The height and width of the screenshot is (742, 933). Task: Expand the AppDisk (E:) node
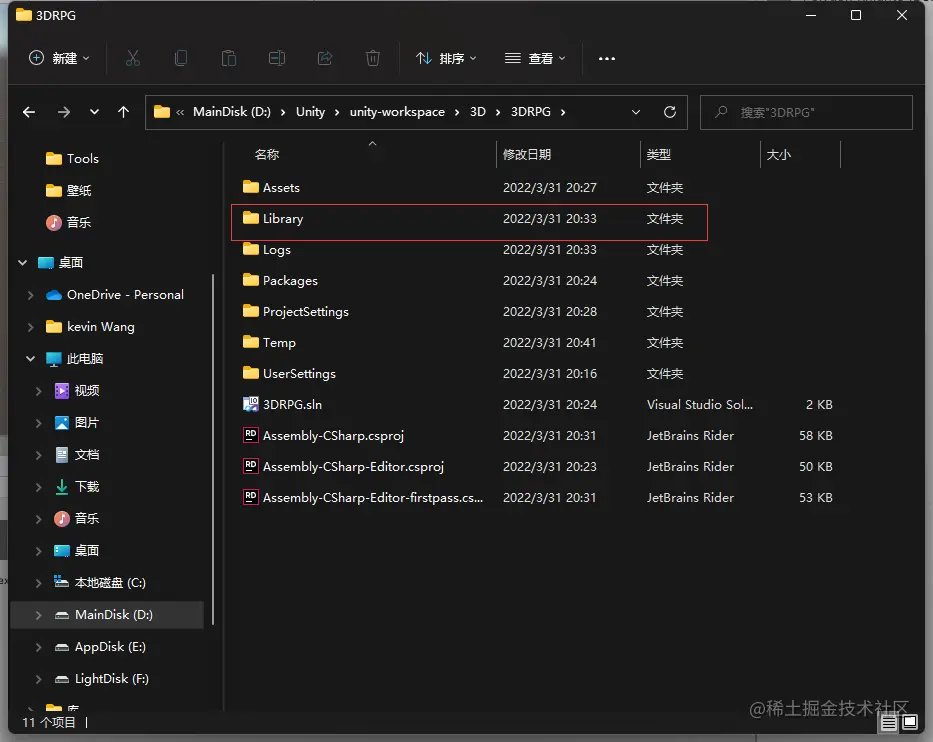(39, 647)
